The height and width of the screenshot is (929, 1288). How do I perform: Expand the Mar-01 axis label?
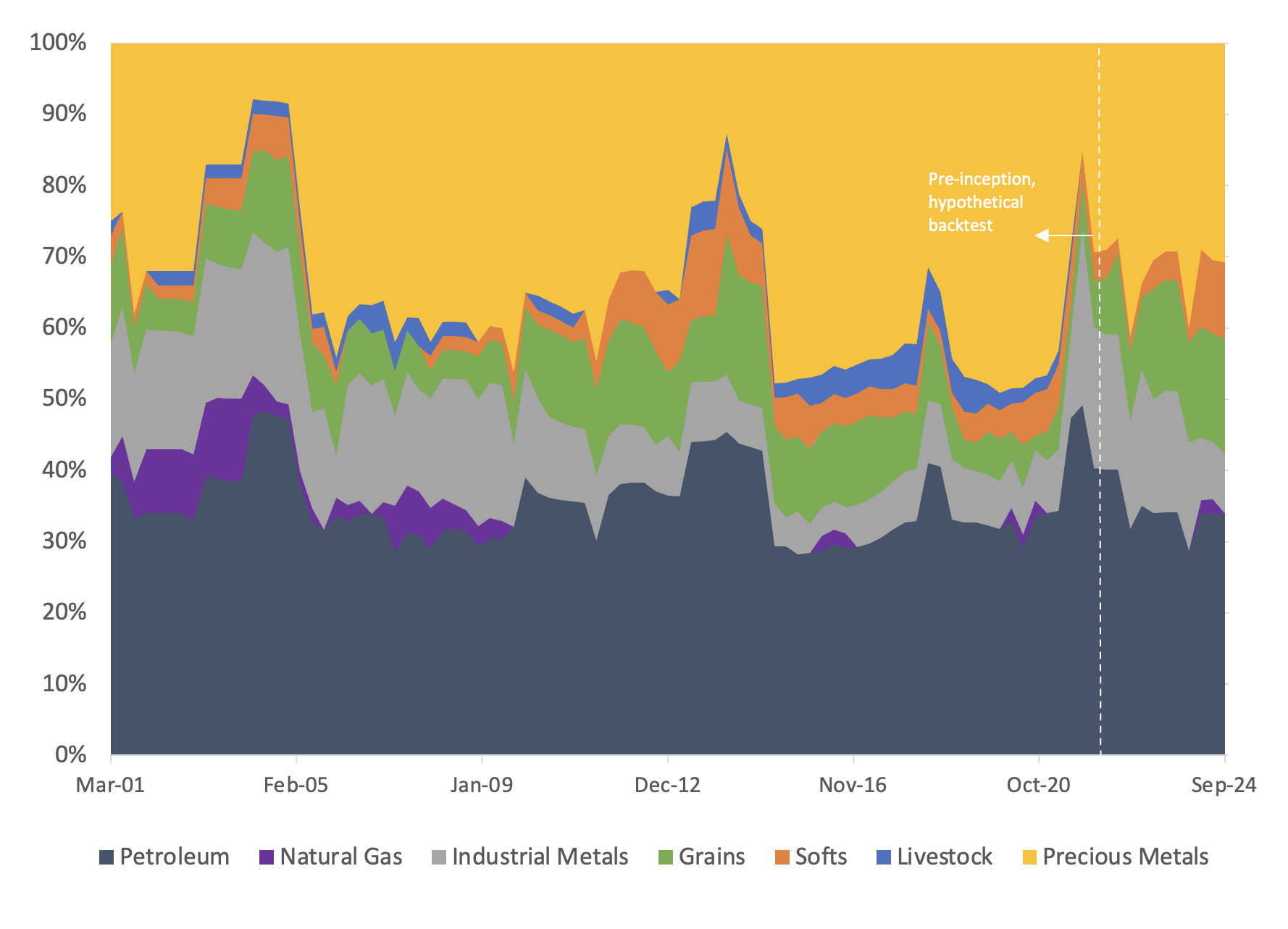click(110, 785)
